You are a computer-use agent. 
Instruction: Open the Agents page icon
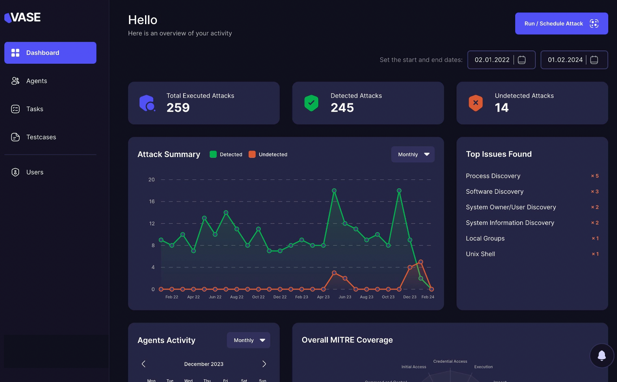pyautogui.click(x=15, y=81)
